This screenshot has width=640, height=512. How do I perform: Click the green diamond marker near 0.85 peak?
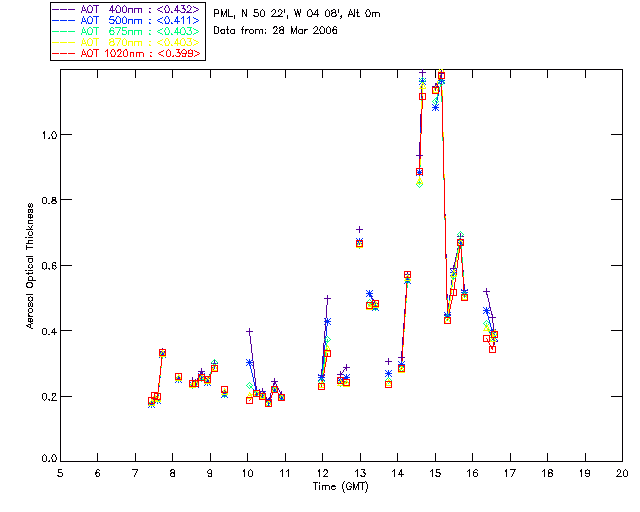(x=420, y=184)
